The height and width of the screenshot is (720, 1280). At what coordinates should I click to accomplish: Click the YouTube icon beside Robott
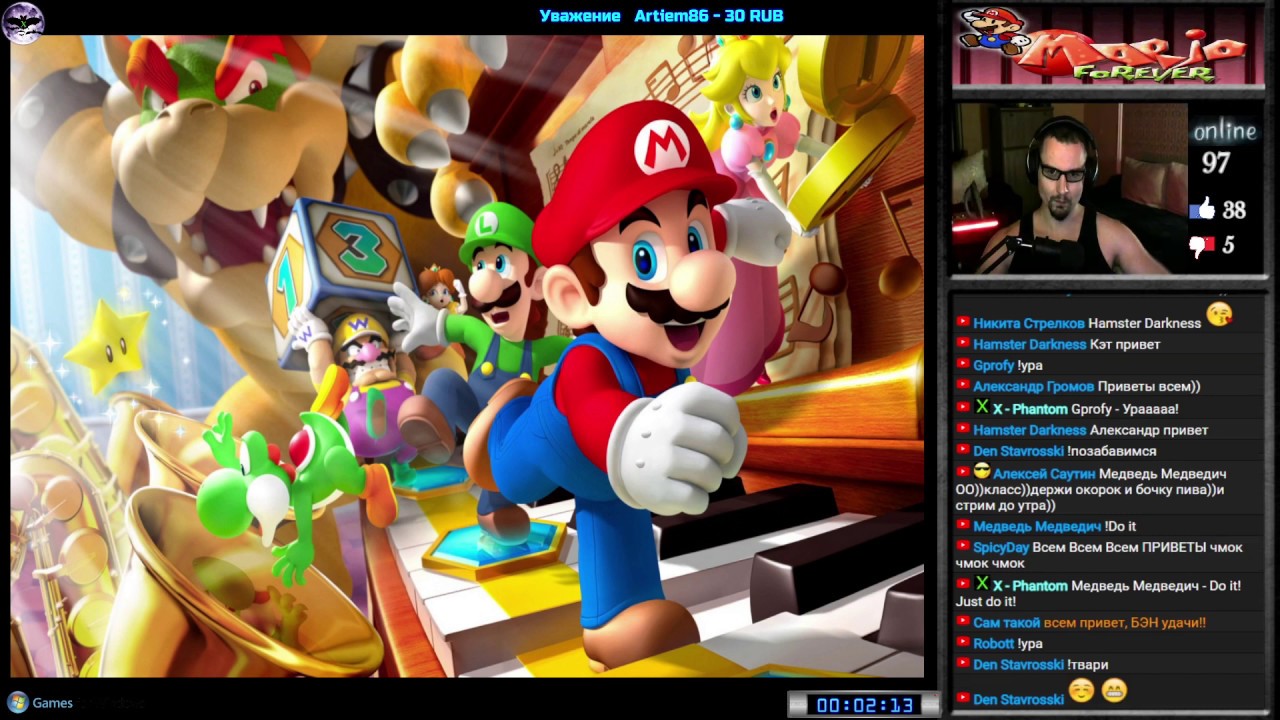pos(963,643)
